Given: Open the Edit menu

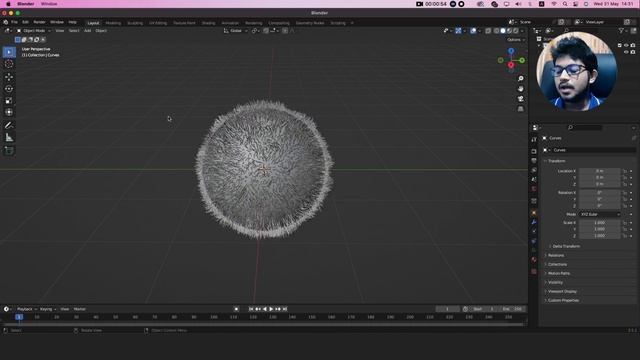Looking at the screenshot, I should 25,22.
